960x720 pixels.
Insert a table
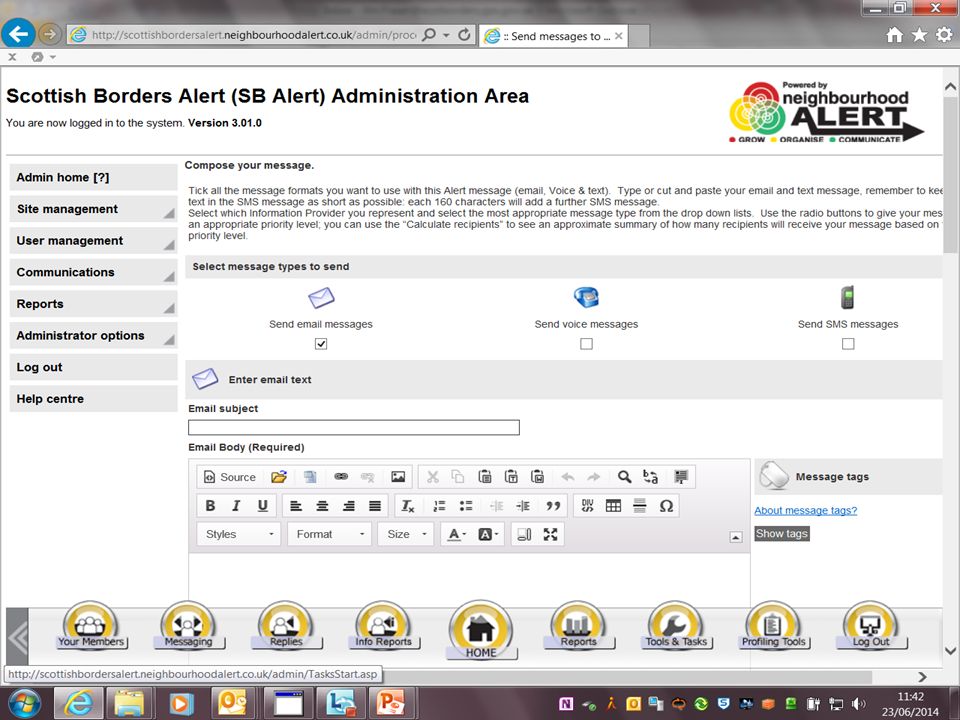(613, 506)
